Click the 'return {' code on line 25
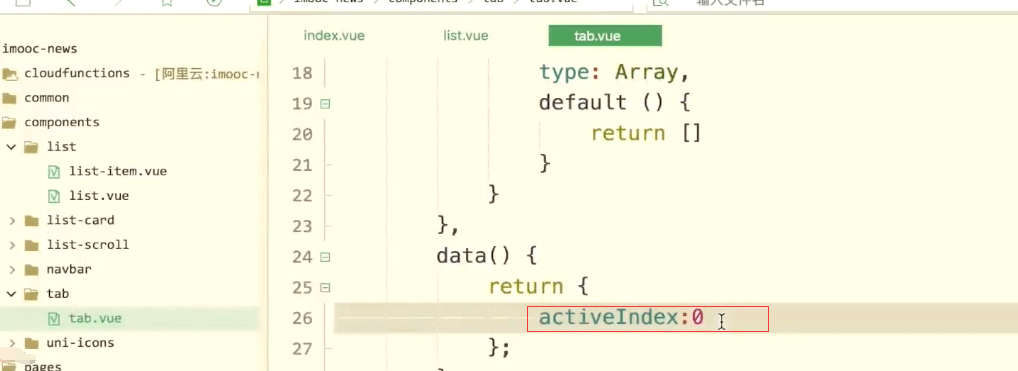Screen dimensions: 1018x371 [x=537, y=287]
